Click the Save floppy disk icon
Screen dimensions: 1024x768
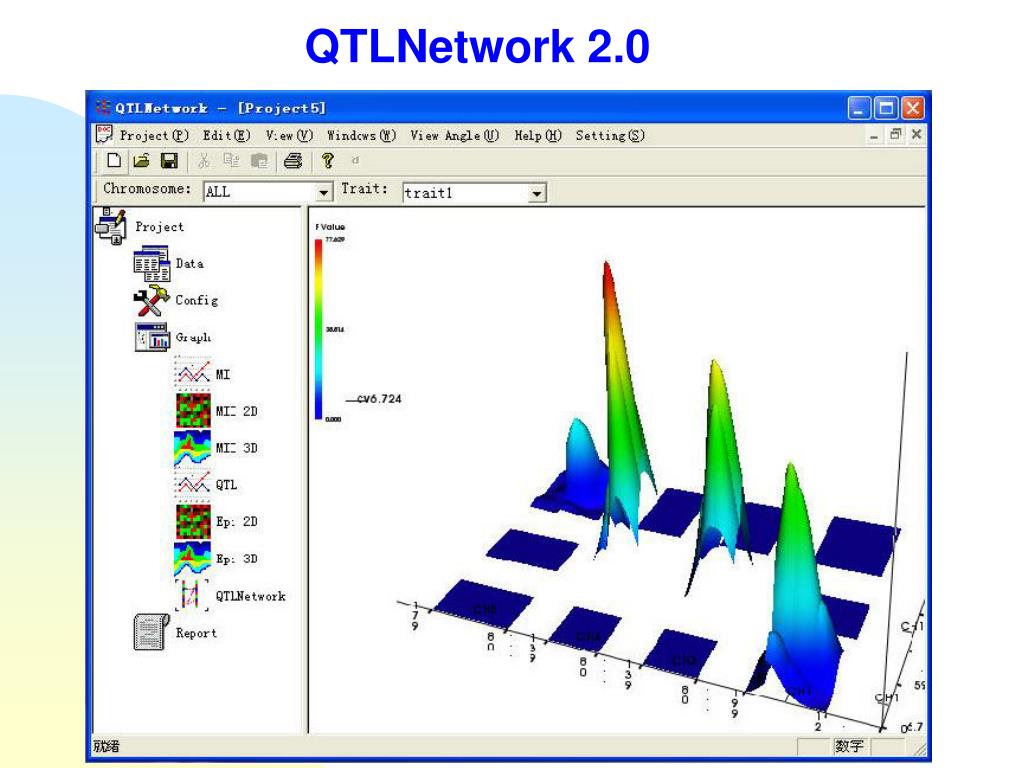point(169,161)
